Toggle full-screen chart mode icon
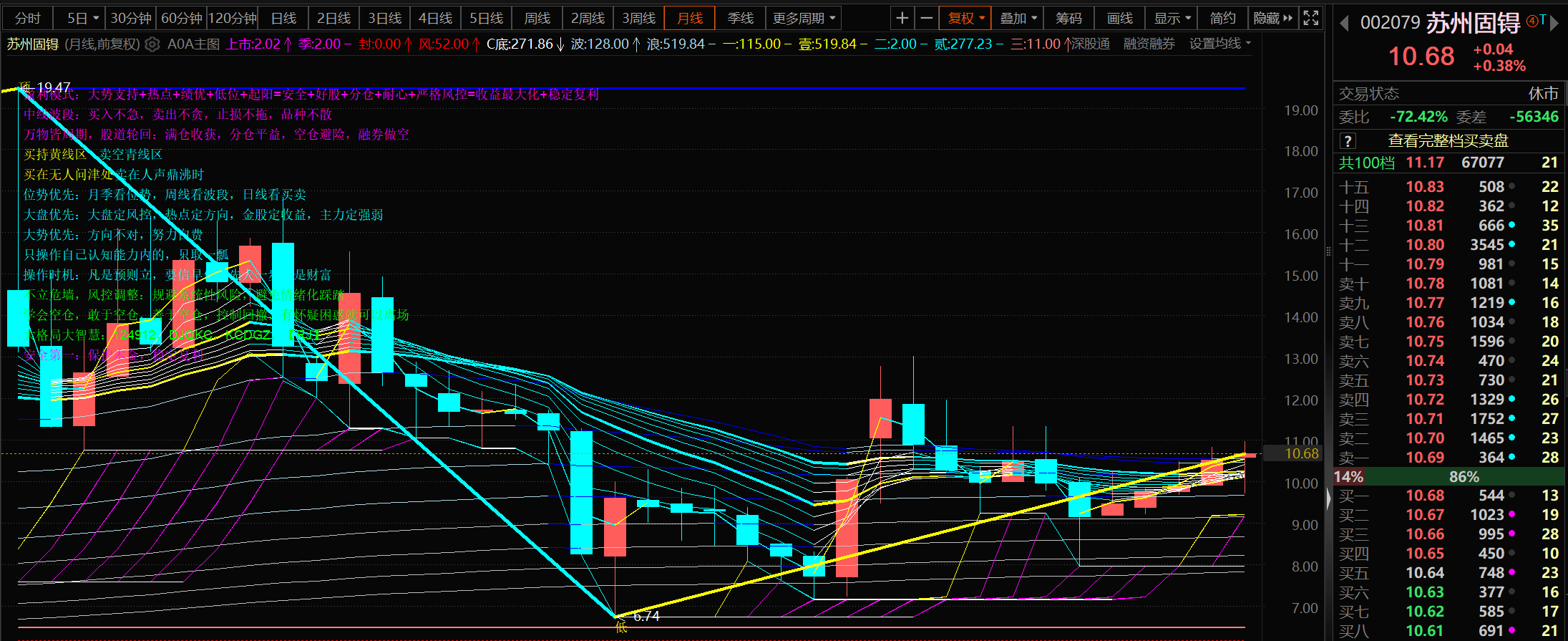The height and width of the screenshot is (641, 1568). pyautogui.click(x=1310, y=18)
